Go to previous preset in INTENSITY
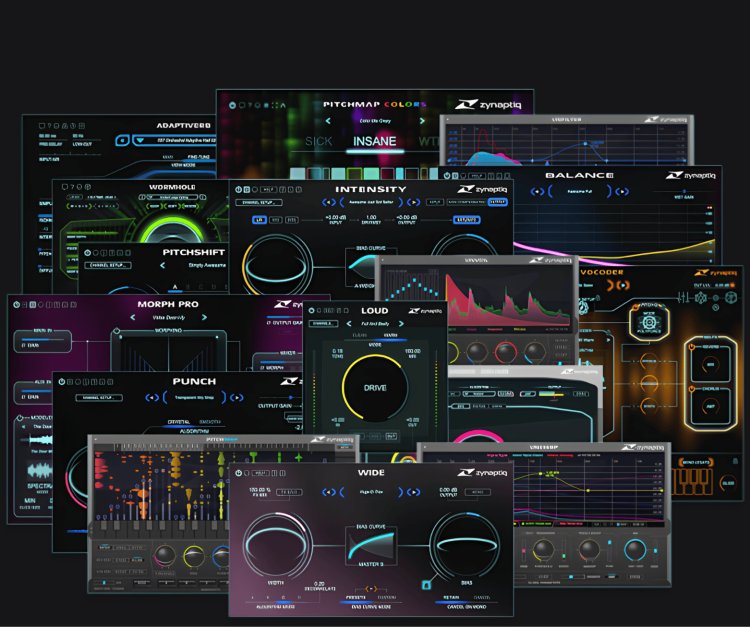750x627 pixels. (x=328, y=202)
